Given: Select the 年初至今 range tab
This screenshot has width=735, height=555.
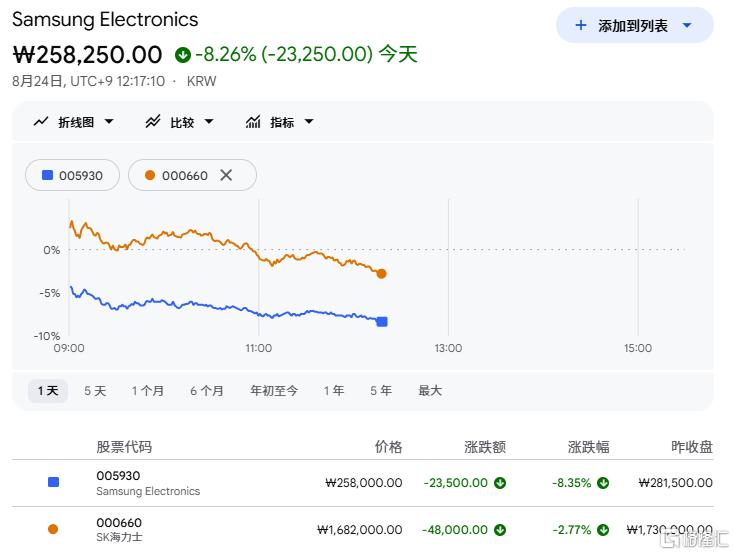Looking at the screenshot, I should click(x=274, y=390).
